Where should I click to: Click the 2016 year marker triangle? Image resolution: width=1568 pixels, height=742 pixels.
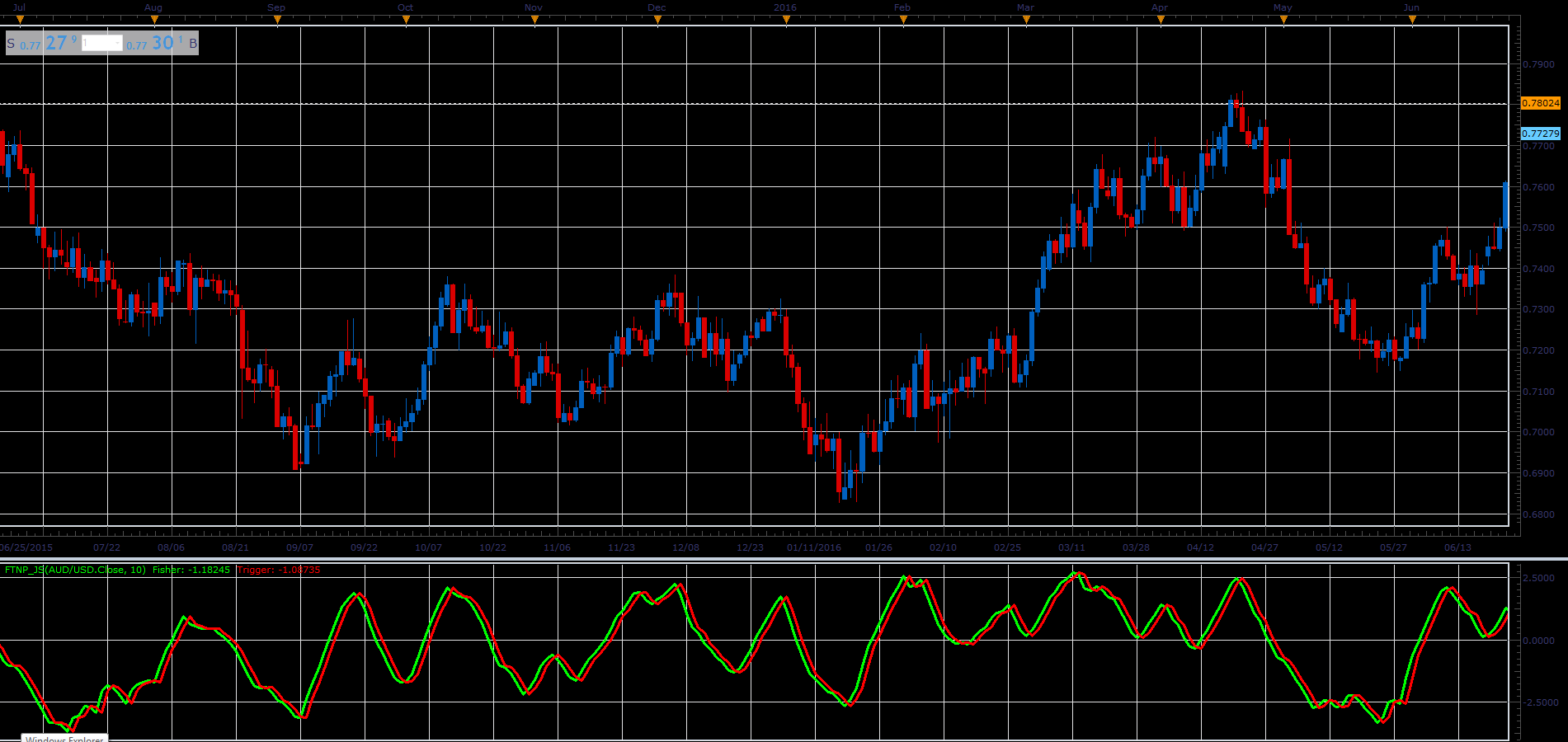[x=786, y=21]
